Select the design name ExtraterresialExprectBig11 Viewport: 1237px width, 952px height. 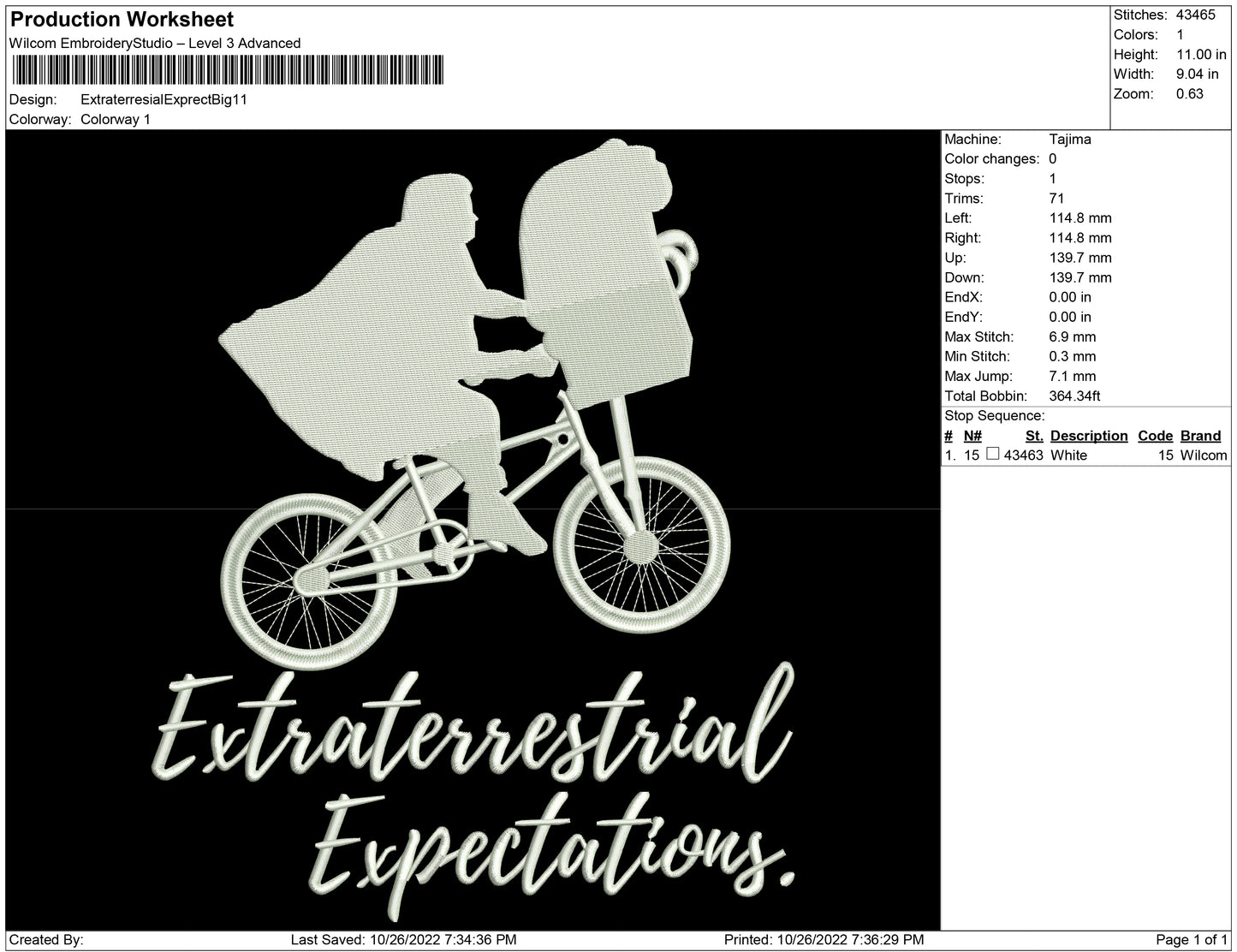tap(163, 101)
